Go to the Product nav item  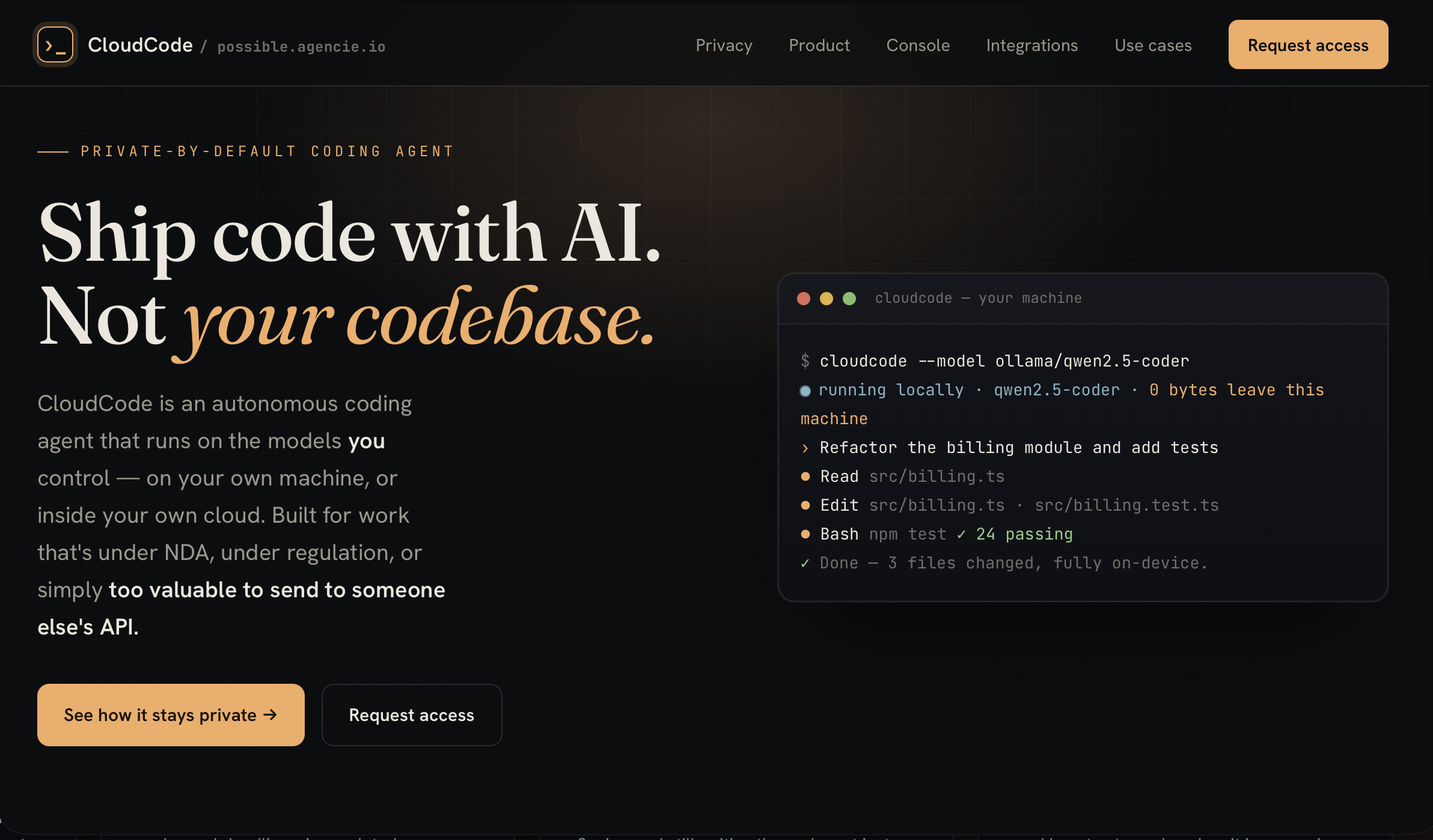819,45
